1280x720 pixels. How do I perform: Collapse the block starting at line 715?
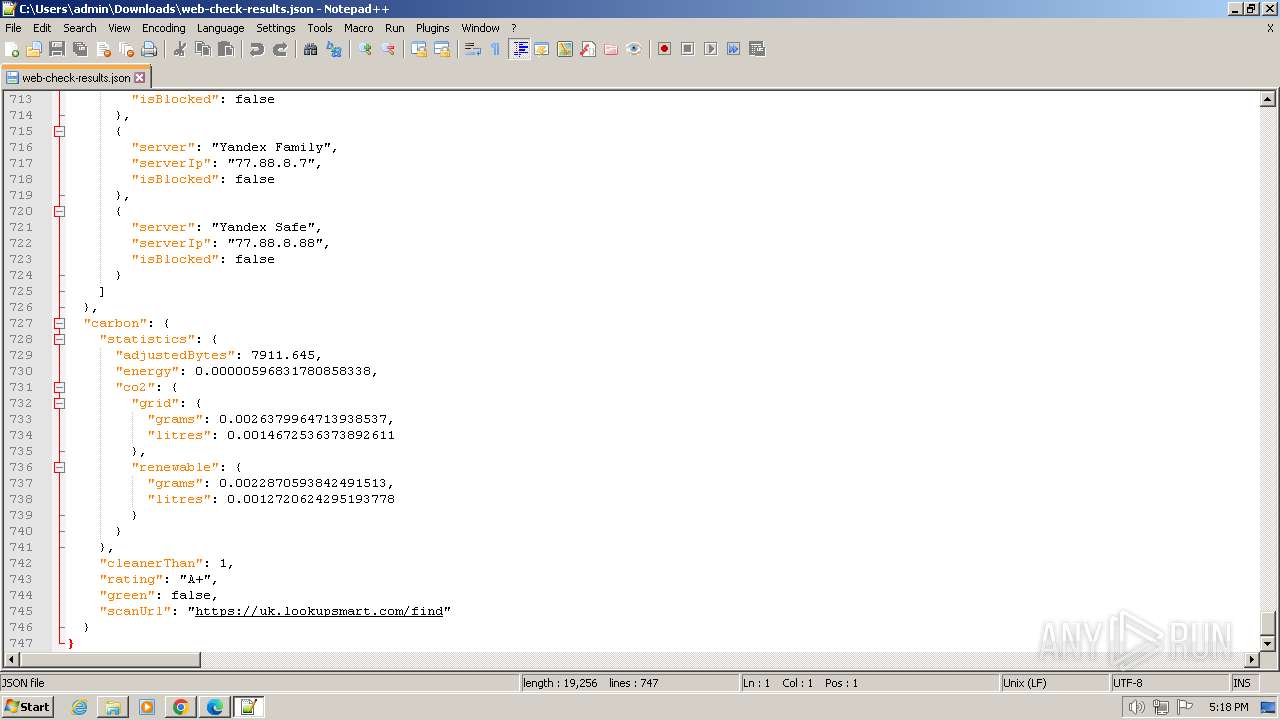click(60, 131)
